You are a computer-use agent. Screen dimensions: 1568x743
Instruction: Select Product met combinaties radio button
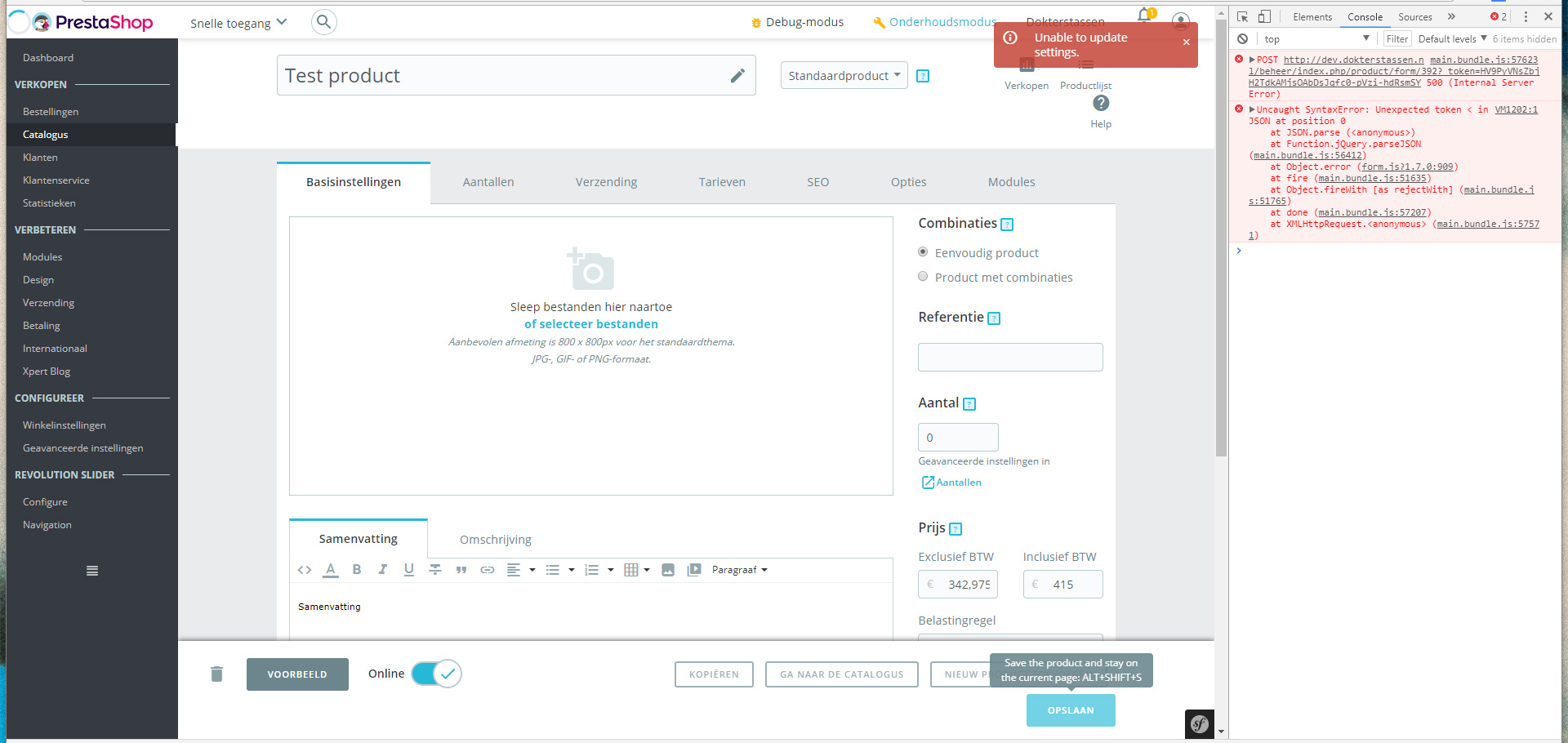coord(923,276)
